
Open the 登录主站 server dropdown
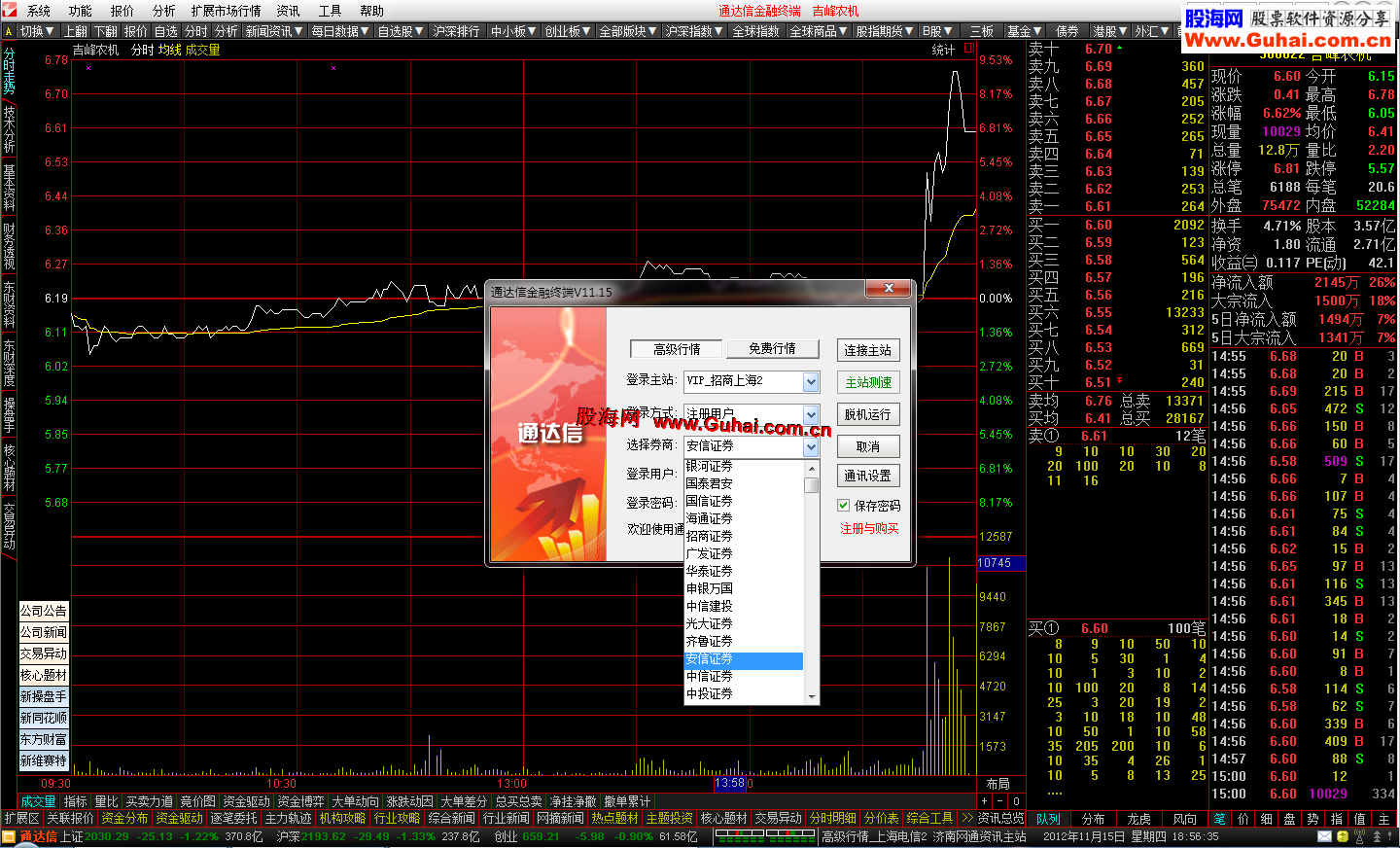[x=811, y=381]
